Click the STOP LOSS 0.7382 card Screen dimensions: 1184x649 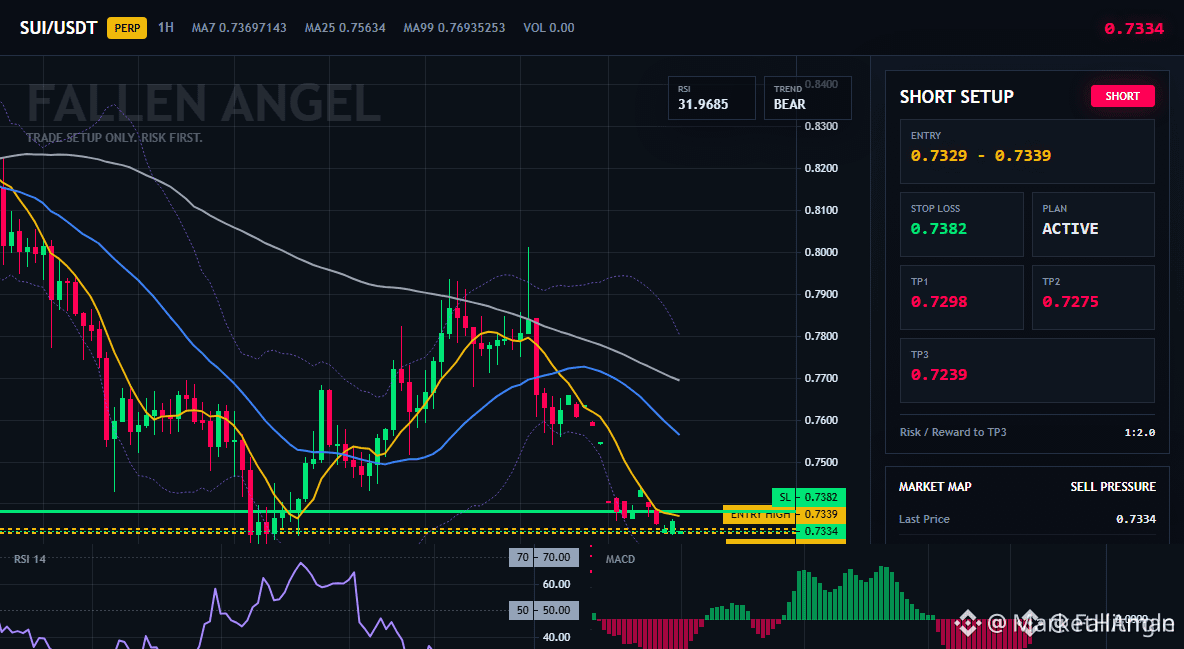[961, 224]
